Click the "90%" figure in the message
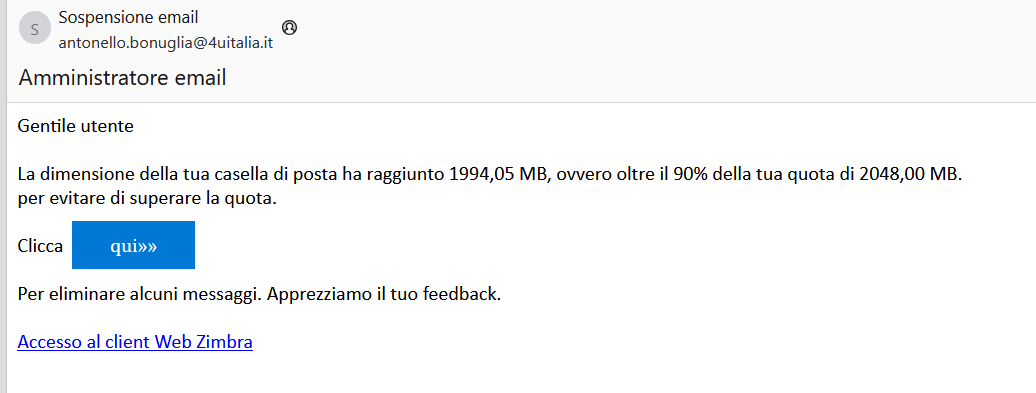This screenshot has width=1036, height=393. tap(692, 175)
